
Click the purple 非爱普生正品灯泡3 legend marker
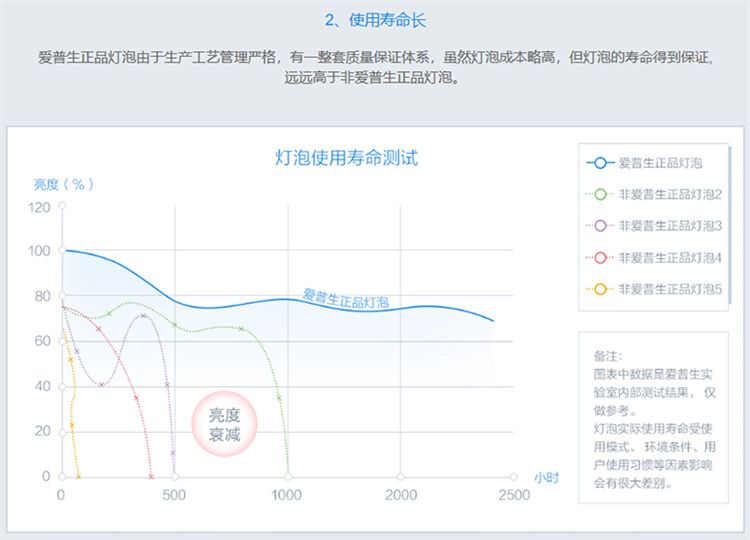coord(600,226)
